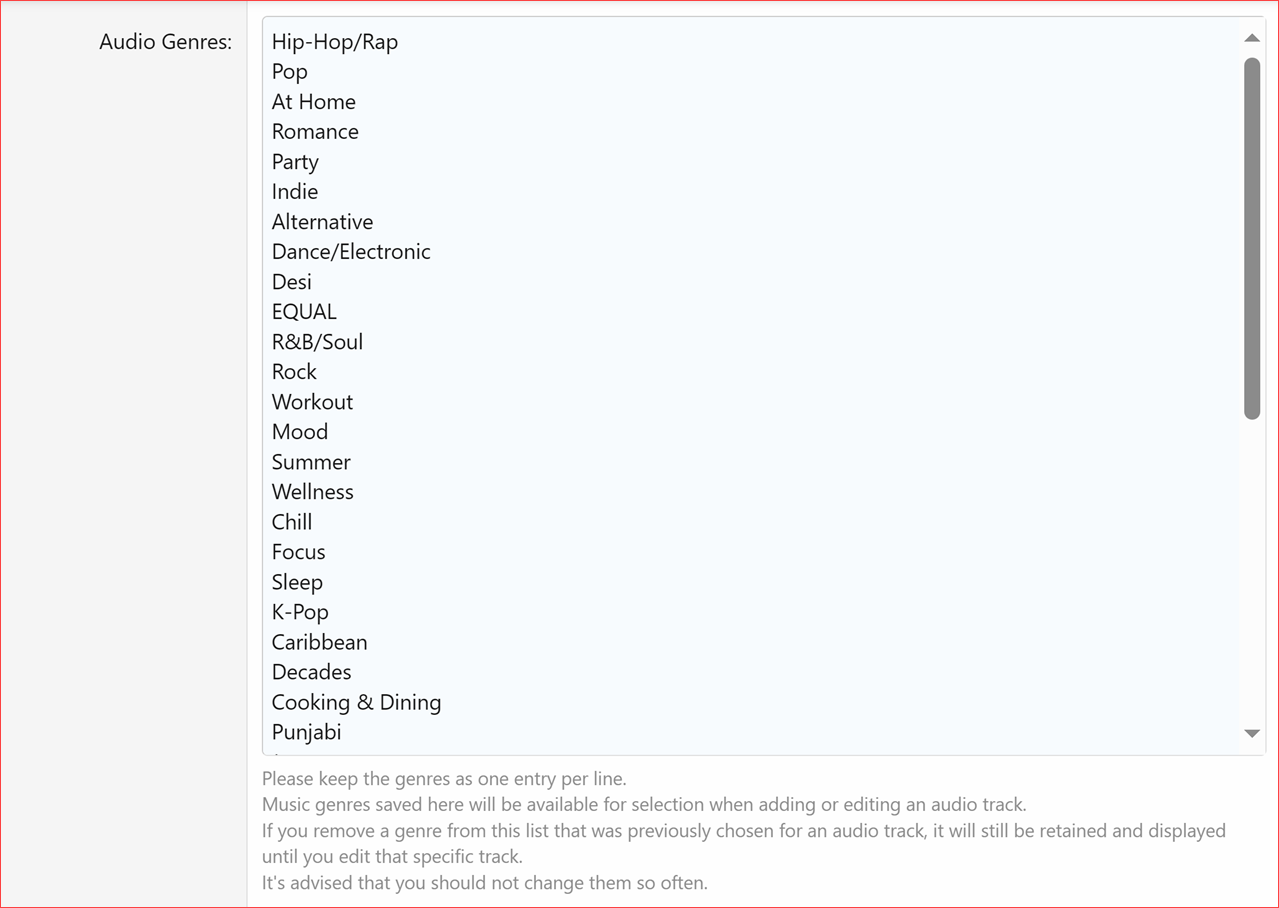Viewport: 1279px width, 908px height.
Task: Click the Audio Genres label
Action: [x=165, y=42]
